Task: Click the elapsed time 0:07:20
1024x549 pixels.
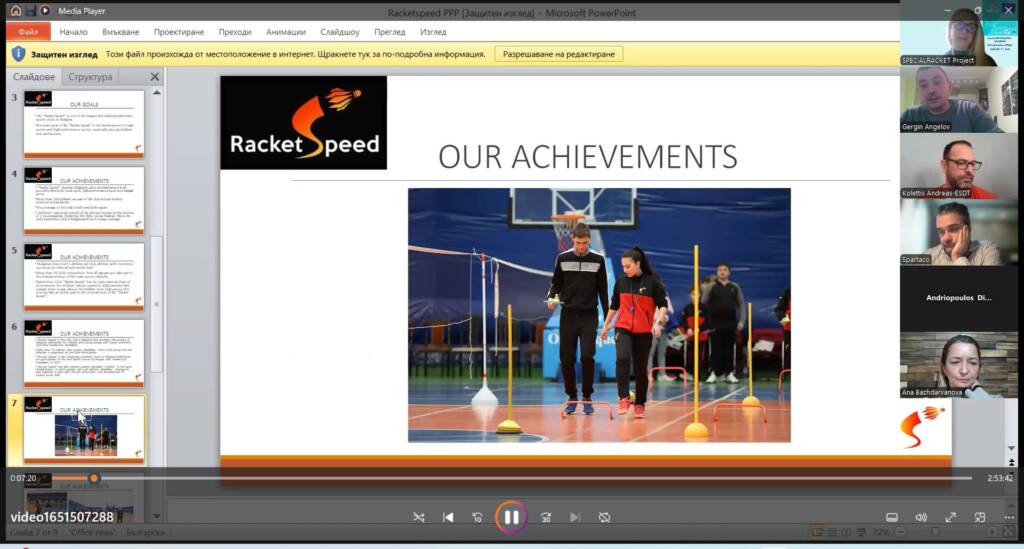Action: point(23,478)
